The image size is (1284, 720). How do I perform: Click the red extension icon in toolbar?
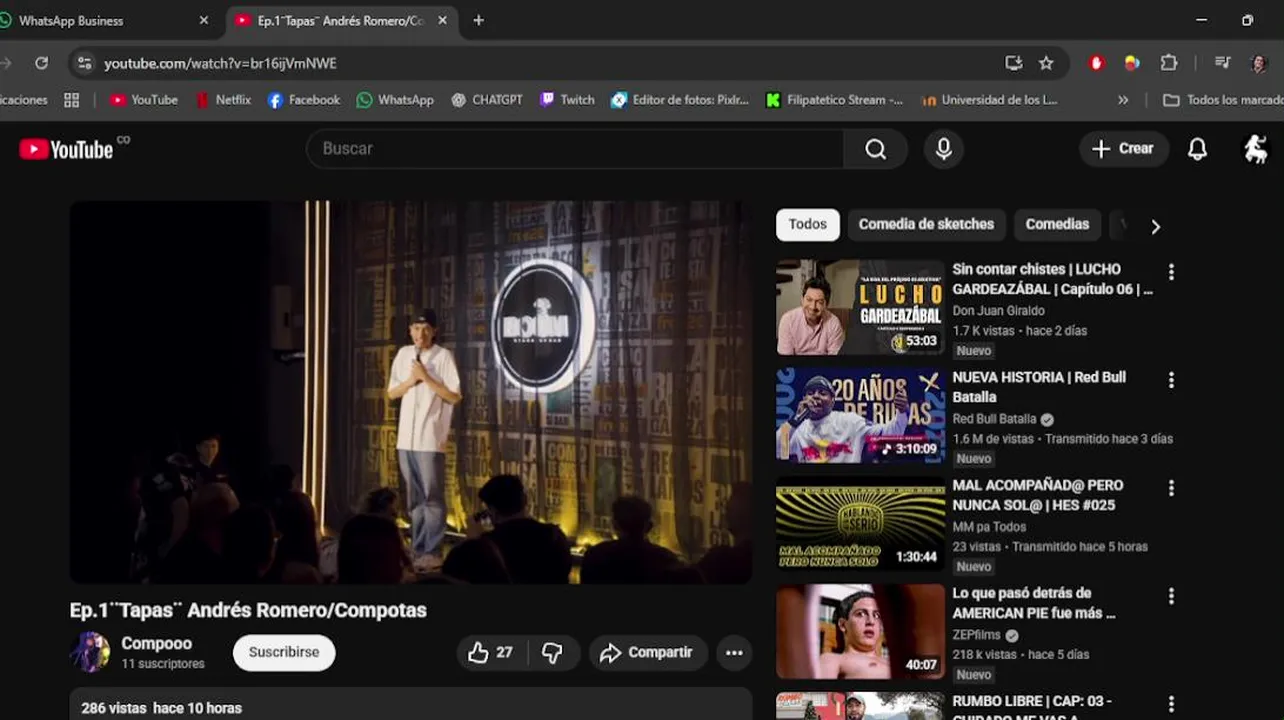point(1096,63)
